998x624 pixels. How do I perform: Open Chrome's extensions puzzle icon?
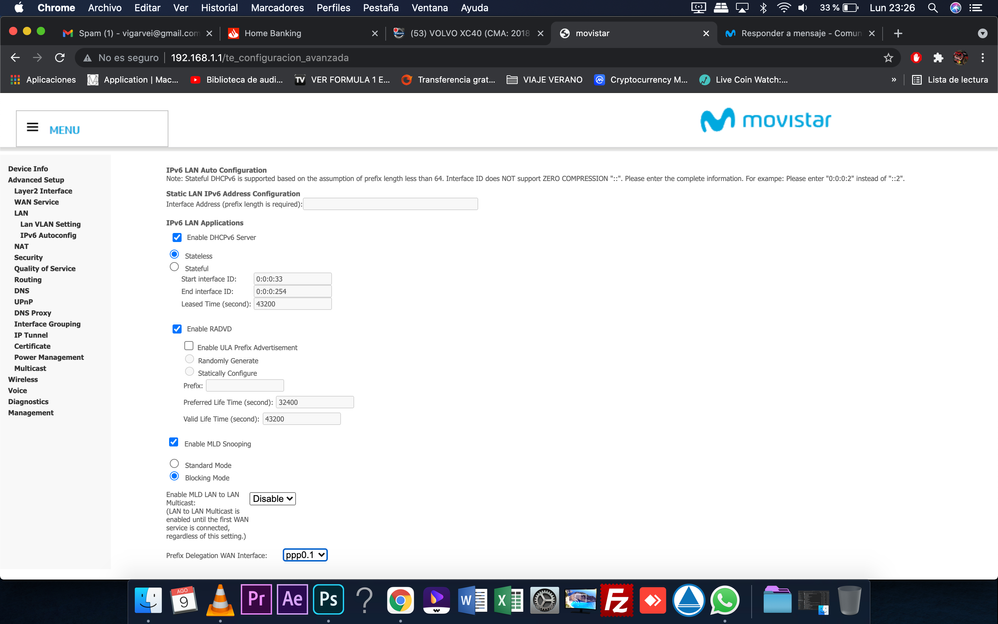coord(938,58)
